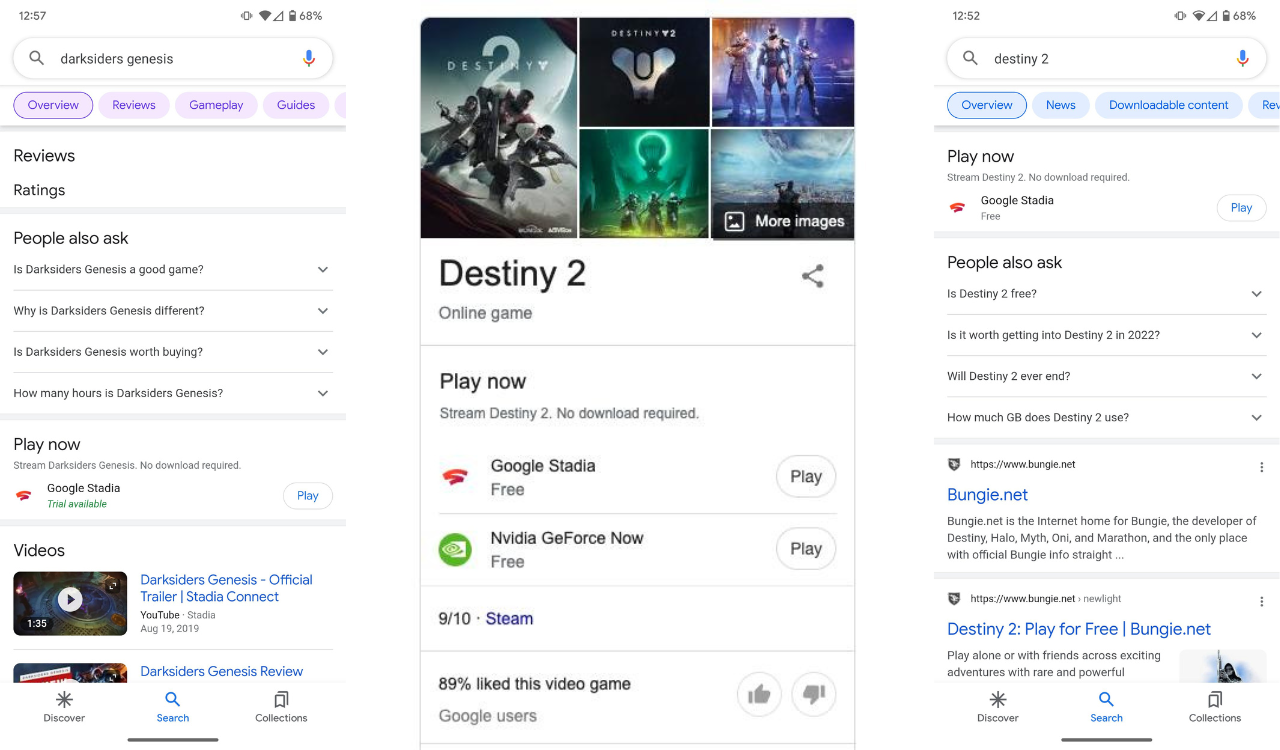Play Destiny 2 on Google Stadia in center card

tap(806, 477)
